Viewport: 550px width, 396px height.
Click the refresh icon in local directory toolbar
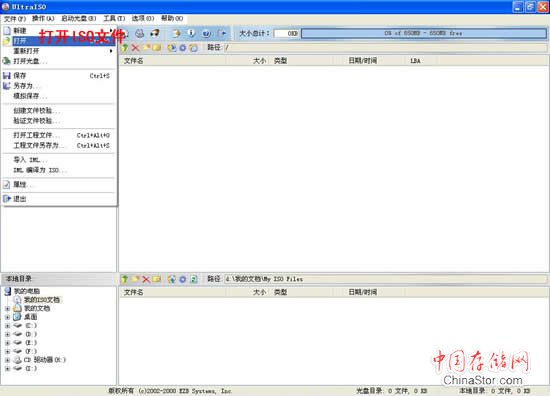(194, 279)
